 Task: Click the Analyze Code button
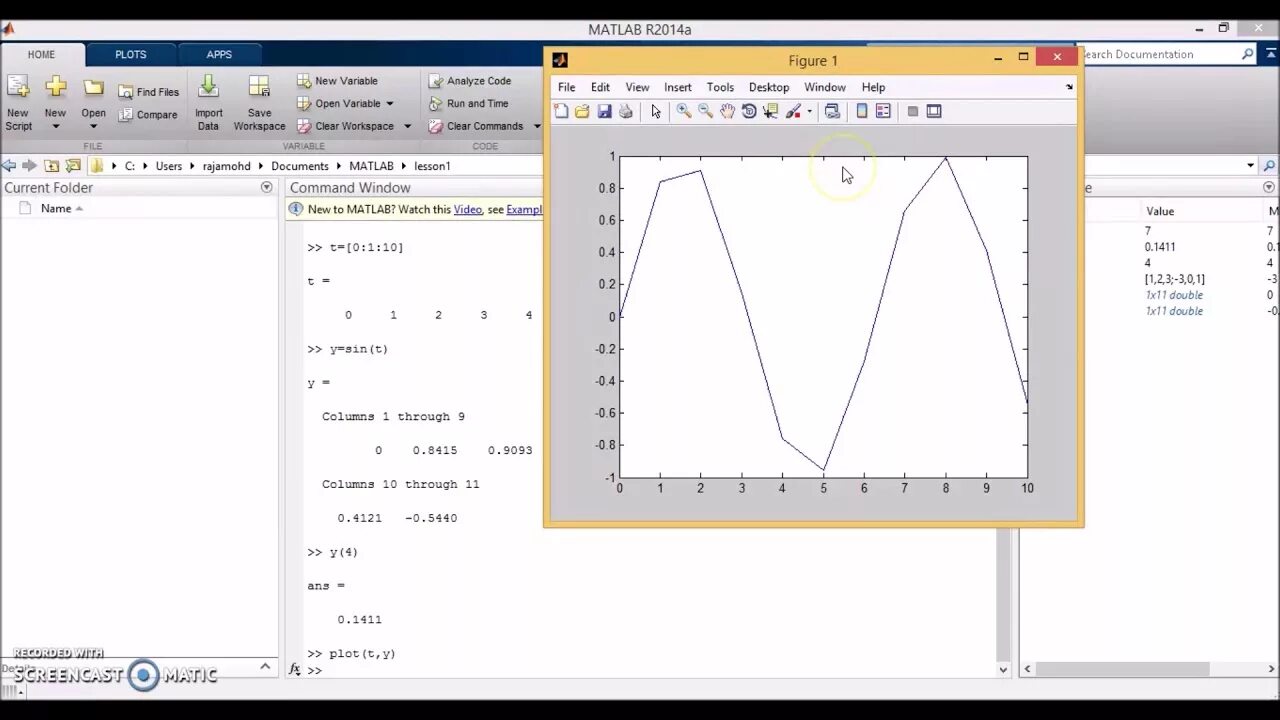click(x=469, y=81)
